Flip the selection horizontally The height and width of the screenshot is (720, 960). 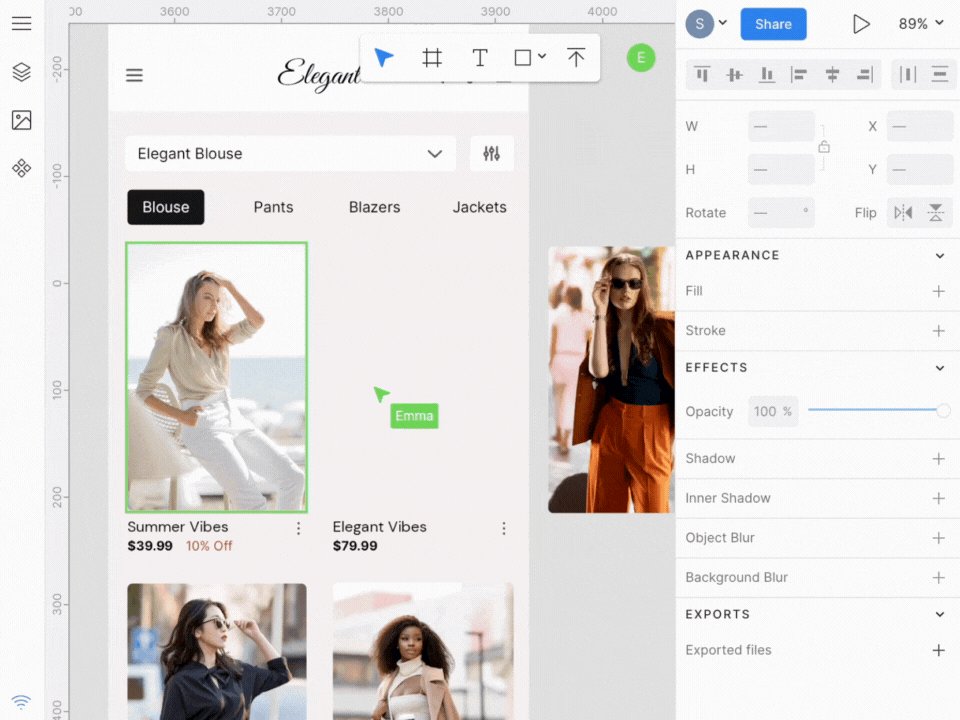click(x=903, y=213)
